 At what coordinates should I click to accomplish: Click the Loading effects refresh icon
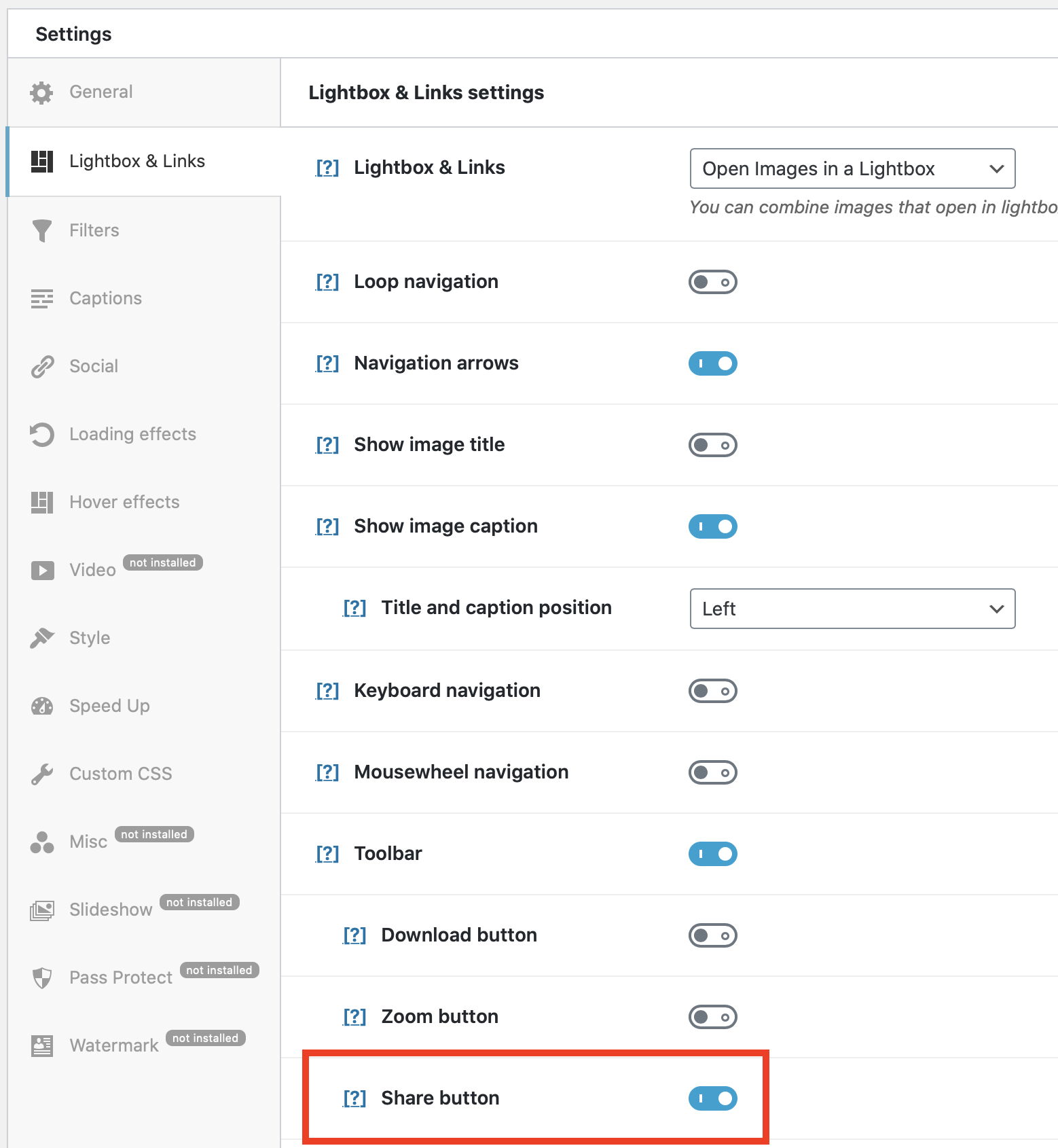click(x=41, y=434)
